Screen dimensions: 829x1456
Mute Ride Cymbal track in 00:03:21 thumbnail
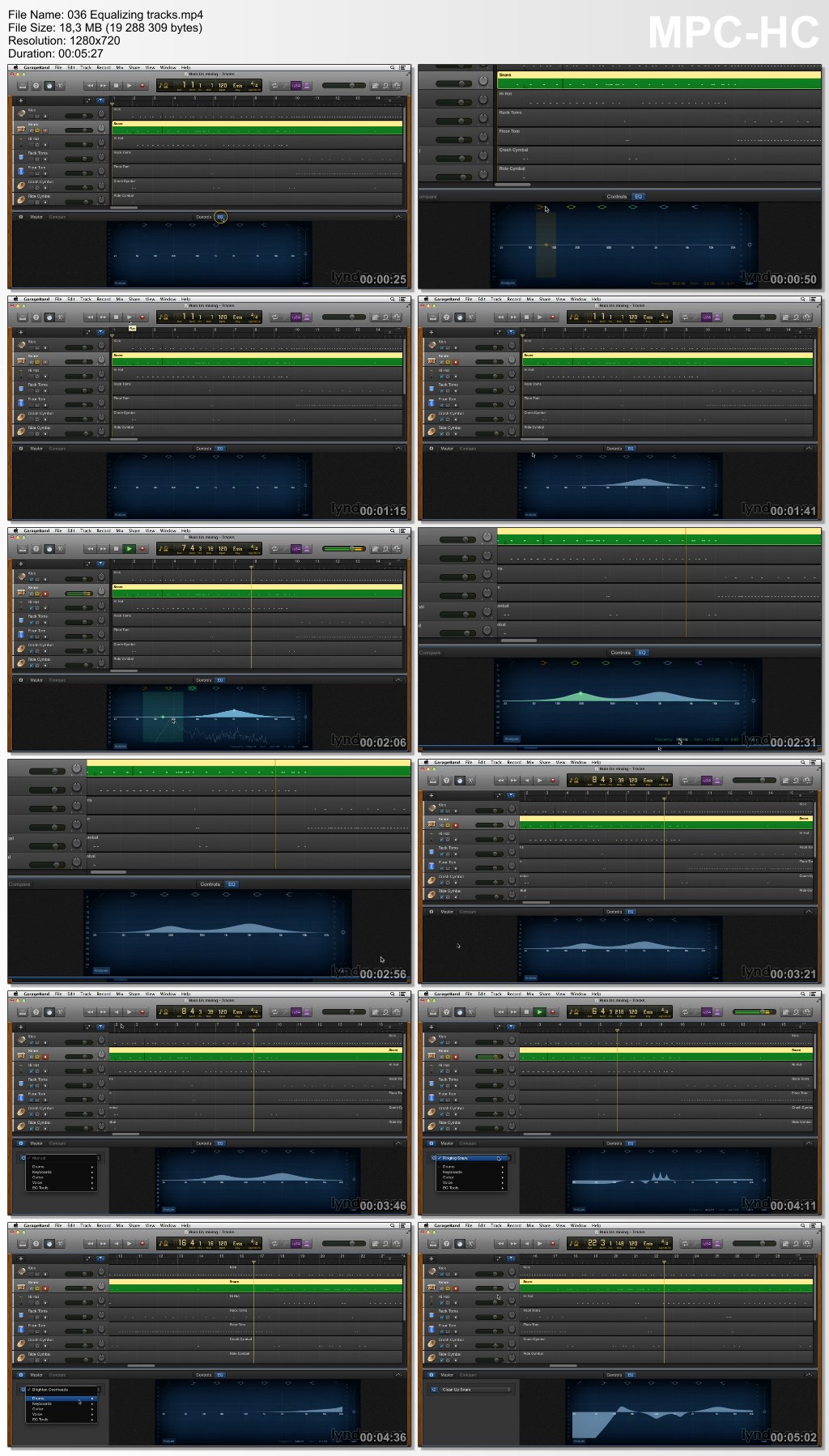click(x=441, y=896)
